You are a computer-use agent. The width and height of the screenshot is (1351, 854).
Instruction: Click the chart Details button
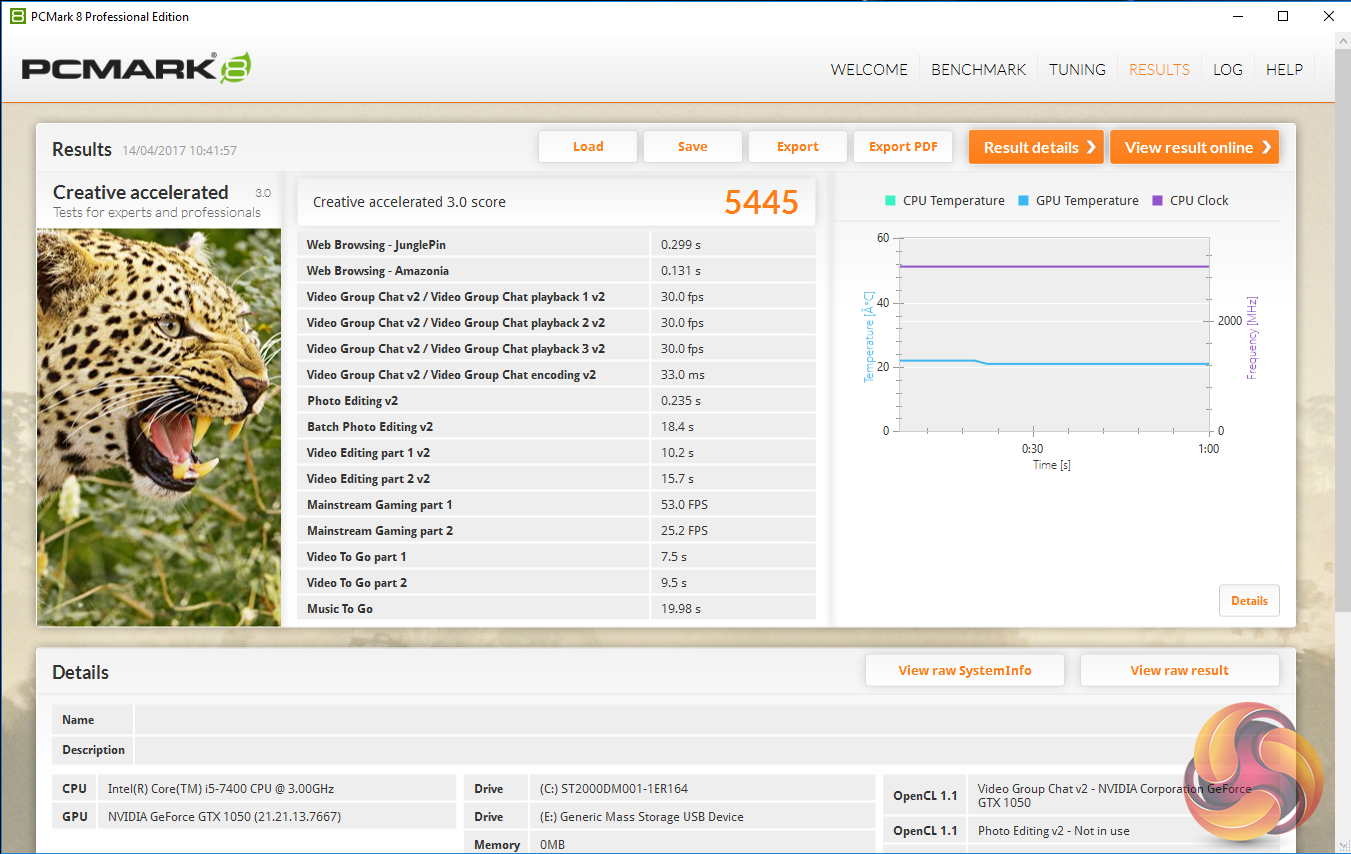(x=1249, y=601)
